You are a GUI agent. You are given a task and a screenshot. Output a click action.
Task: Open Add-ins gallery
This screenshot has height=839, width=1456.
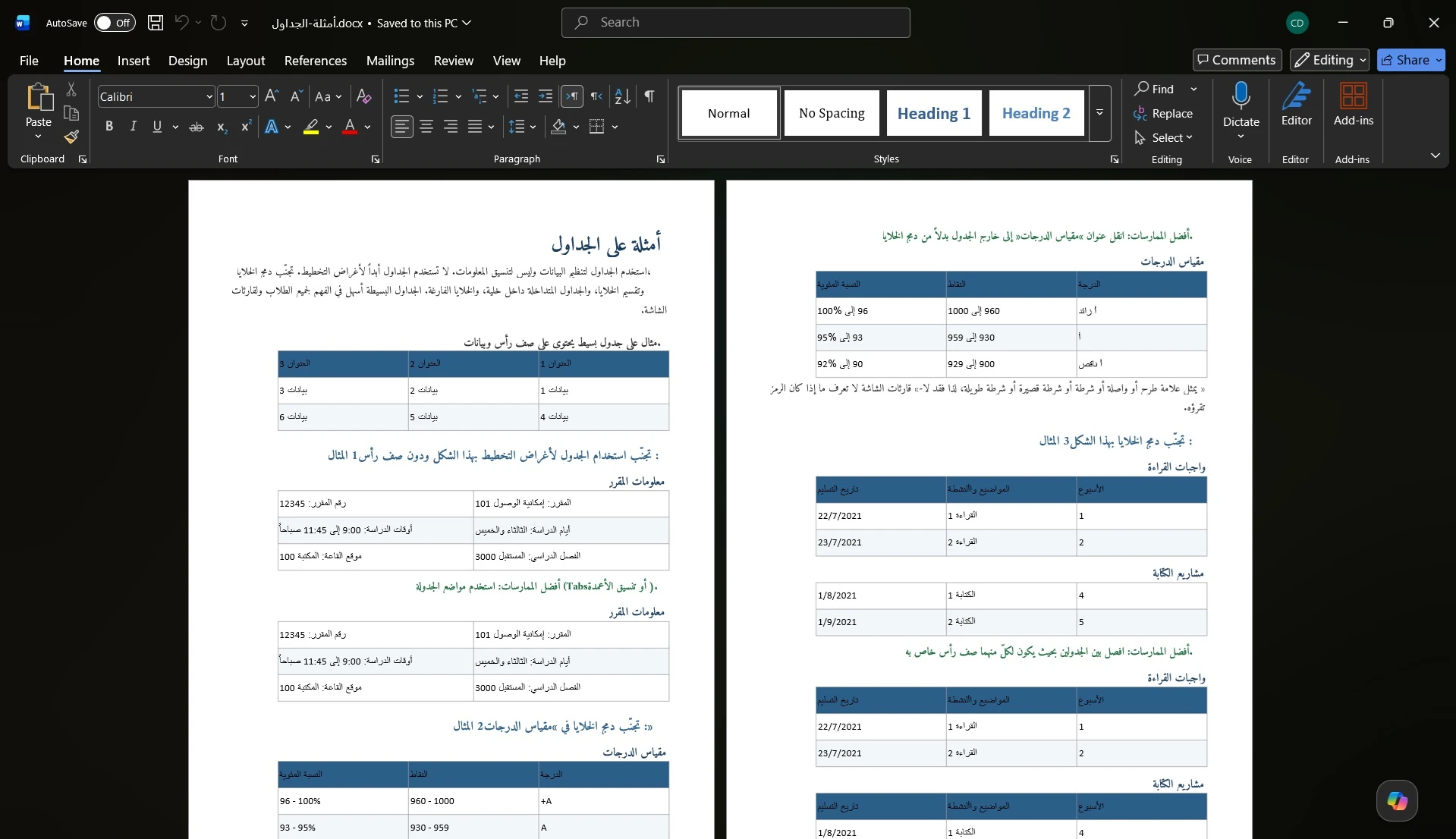click(x=1354, y=104)
